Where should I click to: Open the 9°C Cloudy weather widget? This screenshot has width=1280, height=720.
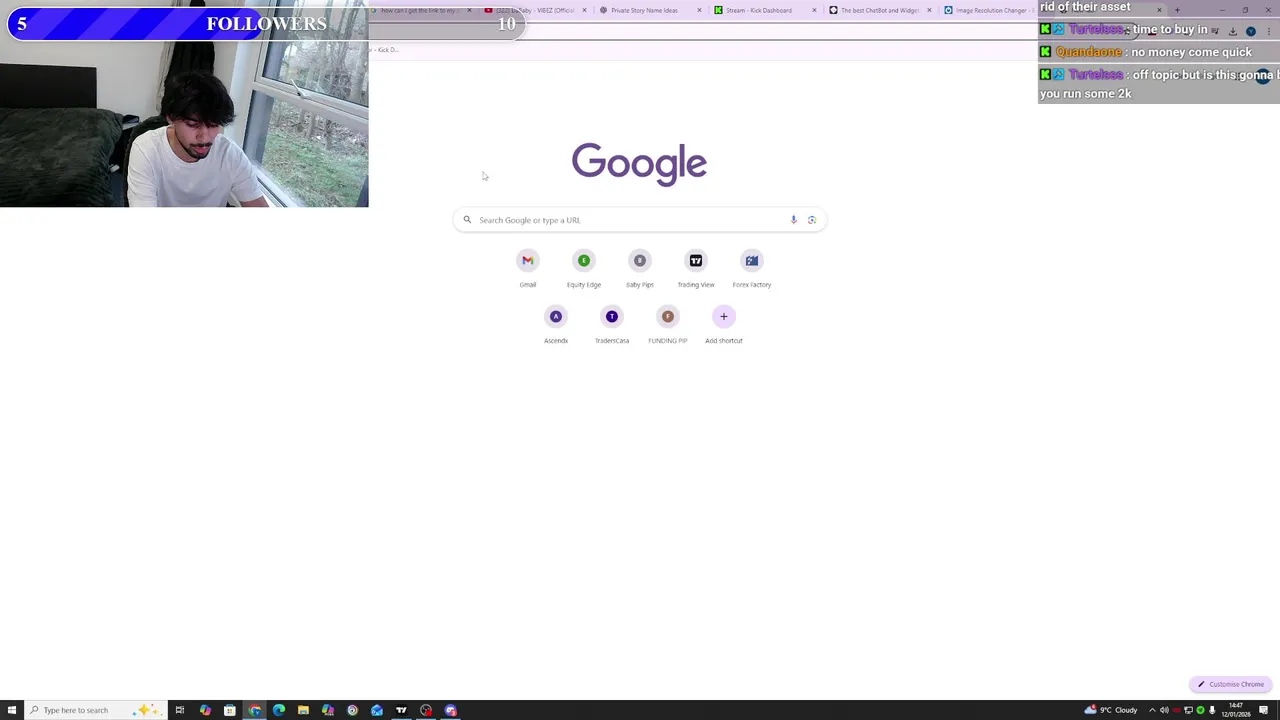(1111, 710)
